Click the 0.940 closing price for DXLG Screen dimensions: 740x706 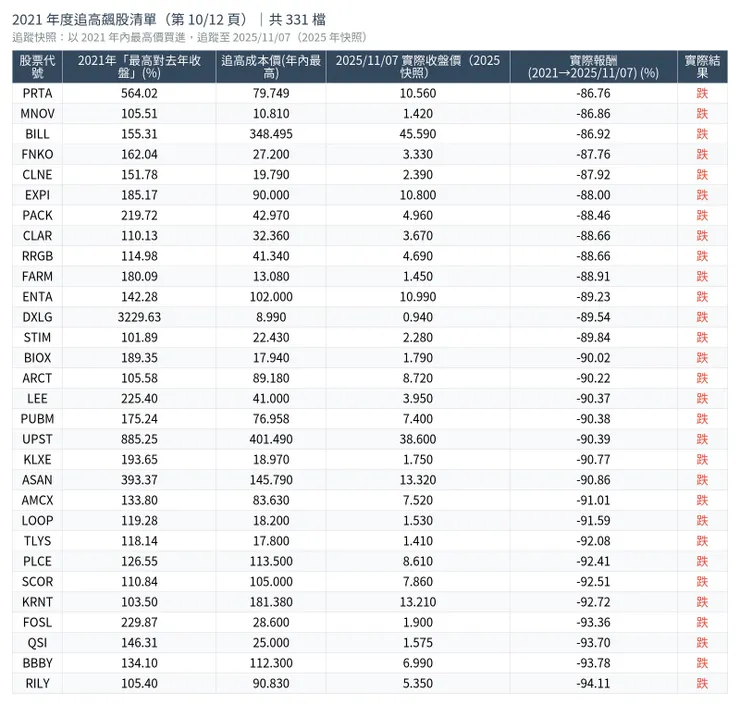pyautogui.click(x=418, y=317)
